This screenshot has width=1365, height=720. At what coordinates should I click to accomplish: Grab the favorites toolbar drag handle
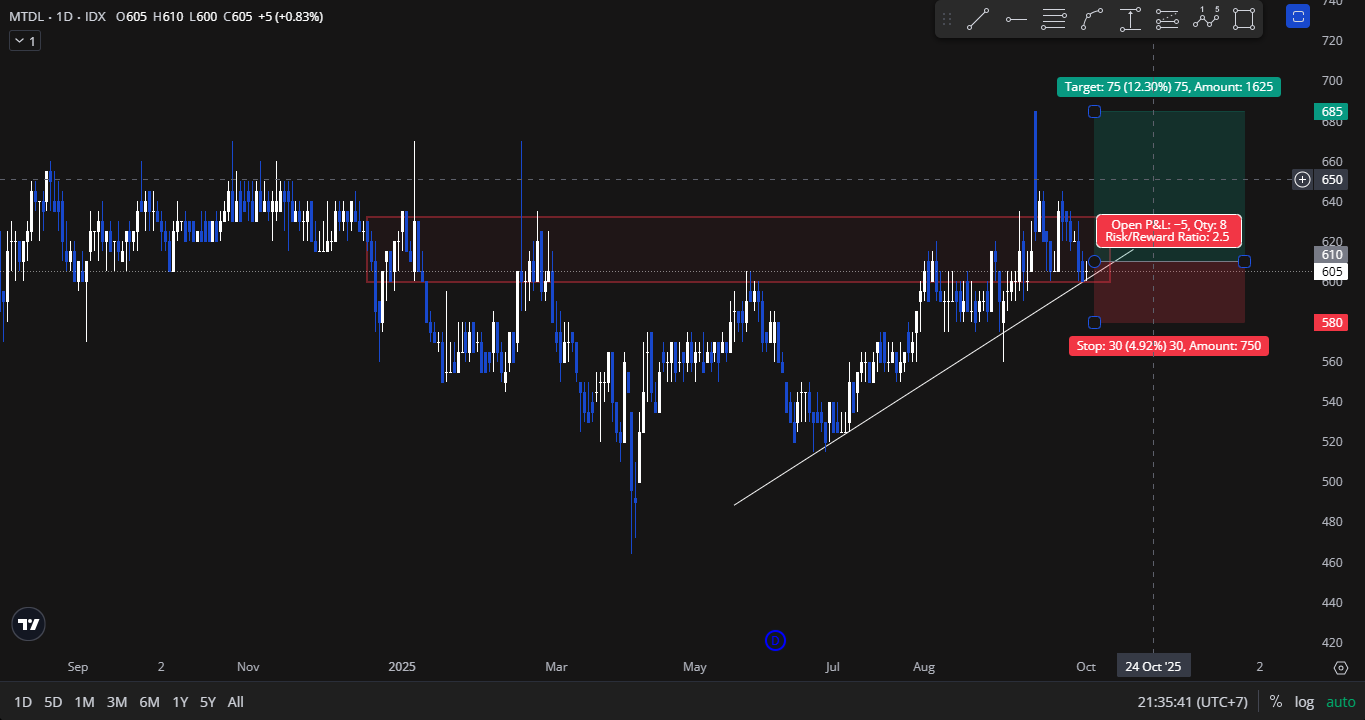[x=947, y=19]
